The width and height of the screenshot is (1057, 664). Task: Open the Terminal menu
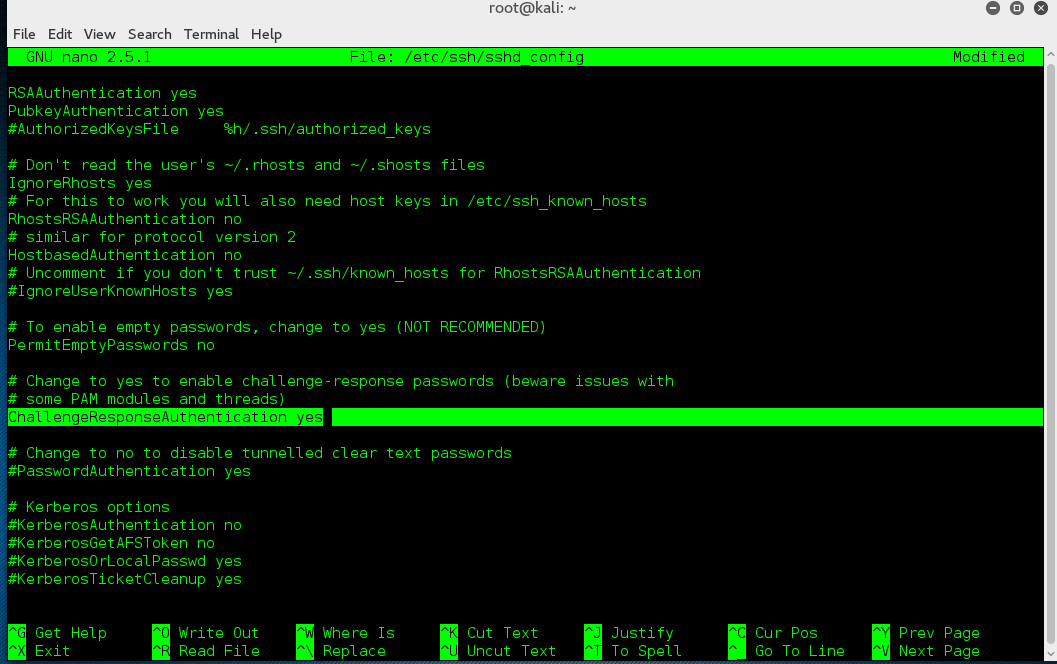(210, 33)
